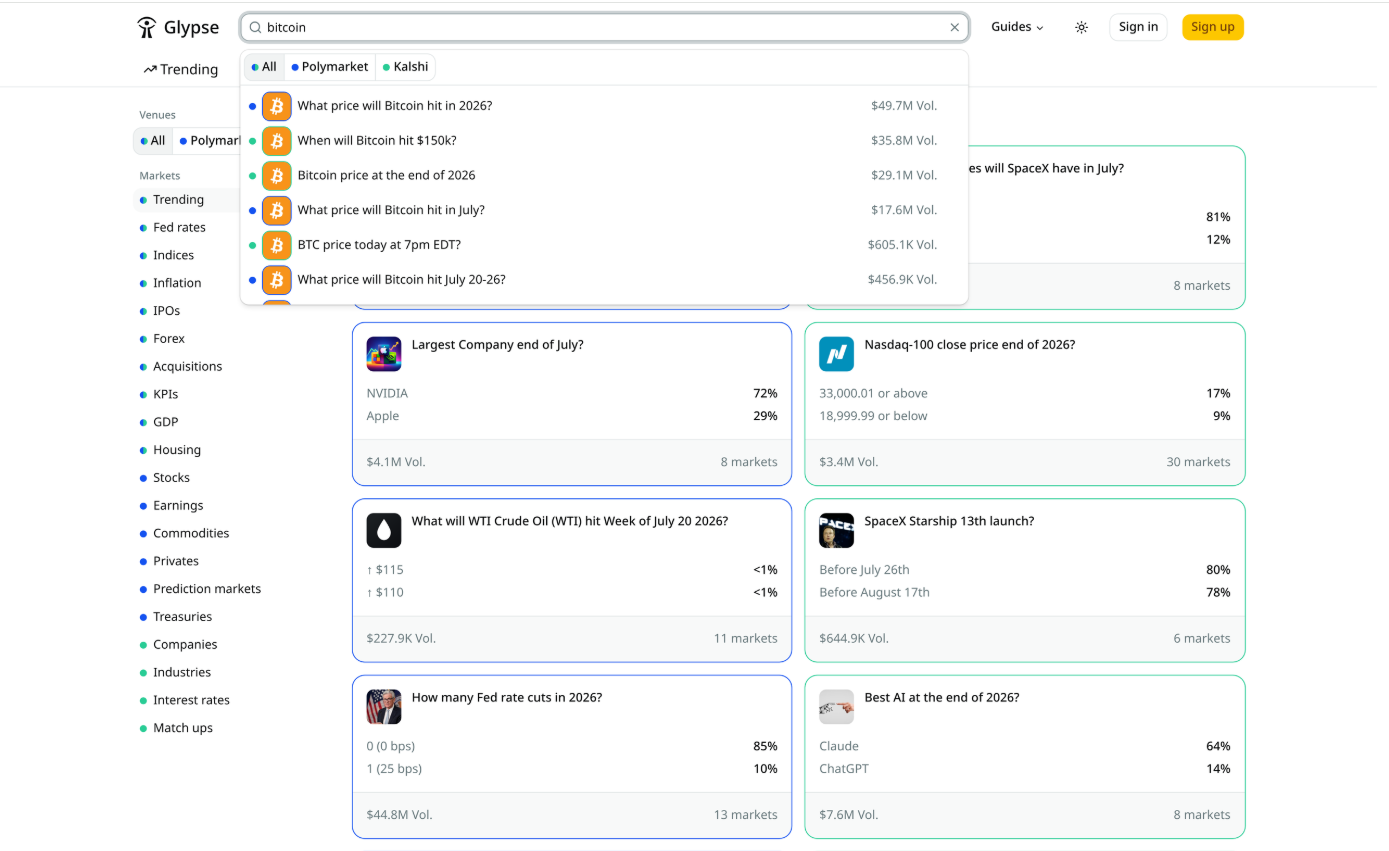Select the '18,999.99 or below' outcome
Image resolution: width=1389 pixels, height=851 pixels.
tap(1024, 416)
